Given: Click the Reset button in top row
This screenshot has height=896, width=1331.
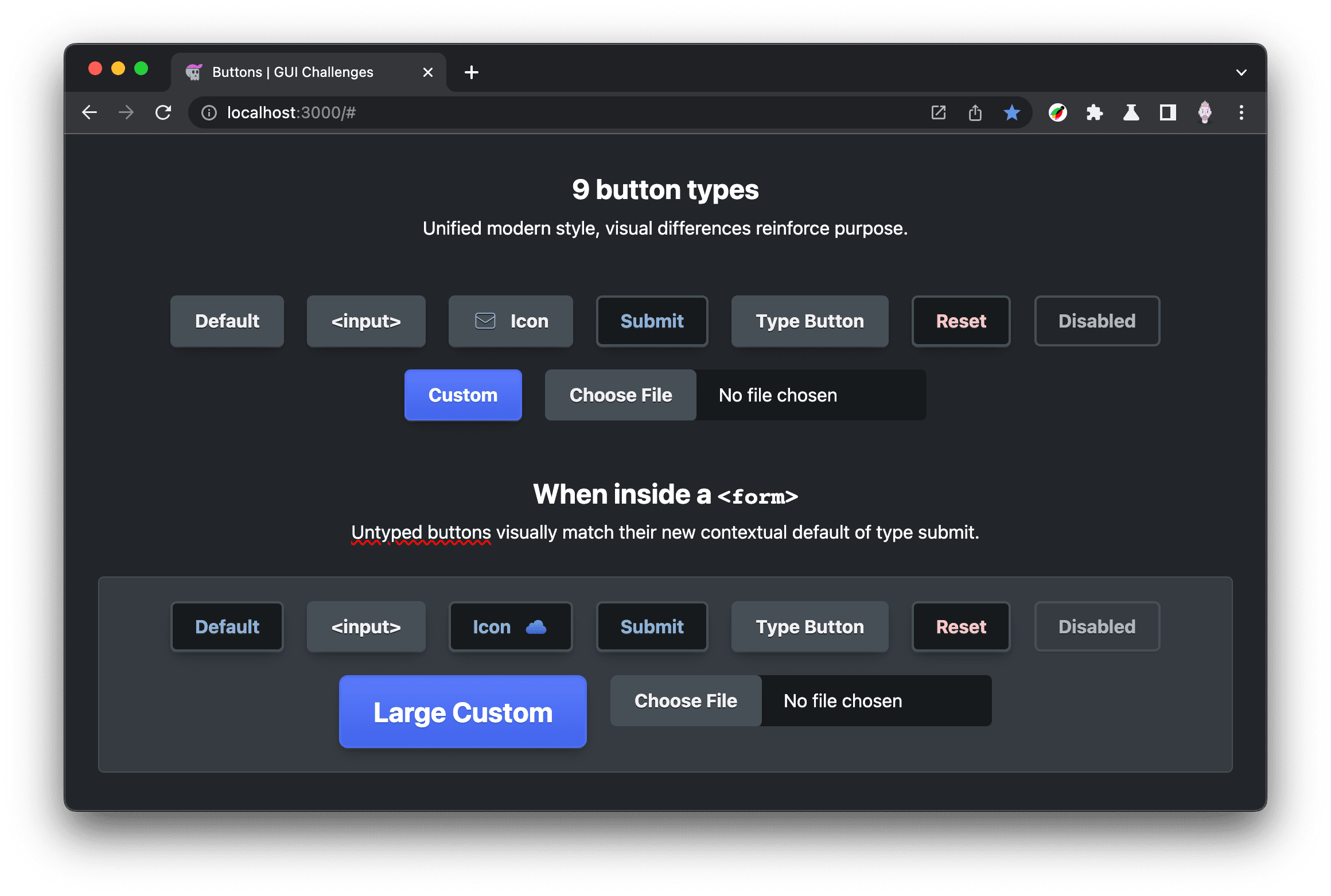Looking at the screenshot, I should (961, 321).
